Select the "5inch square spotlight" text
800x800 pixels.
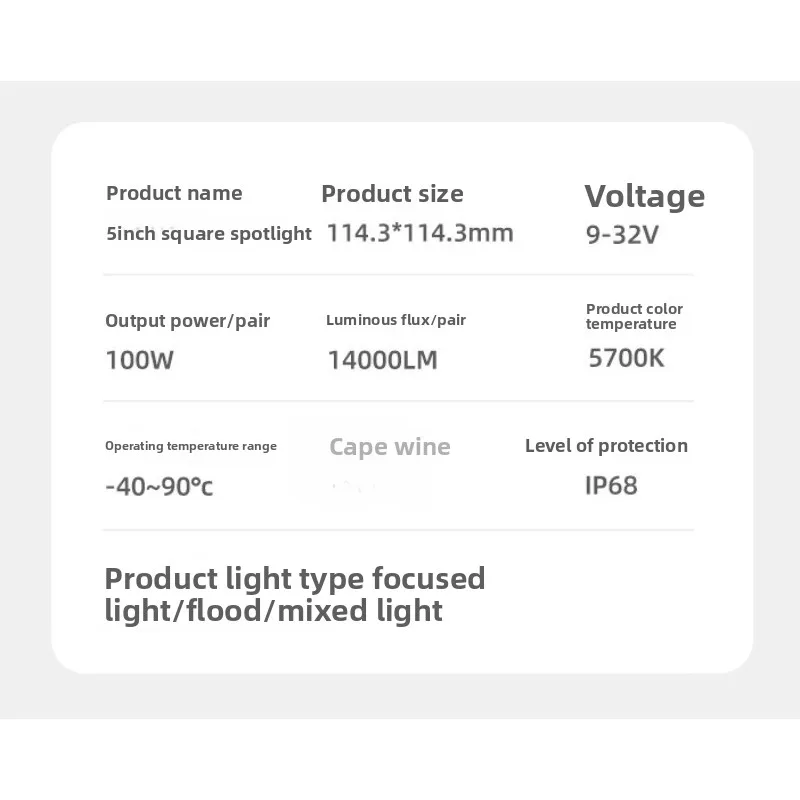209,234
